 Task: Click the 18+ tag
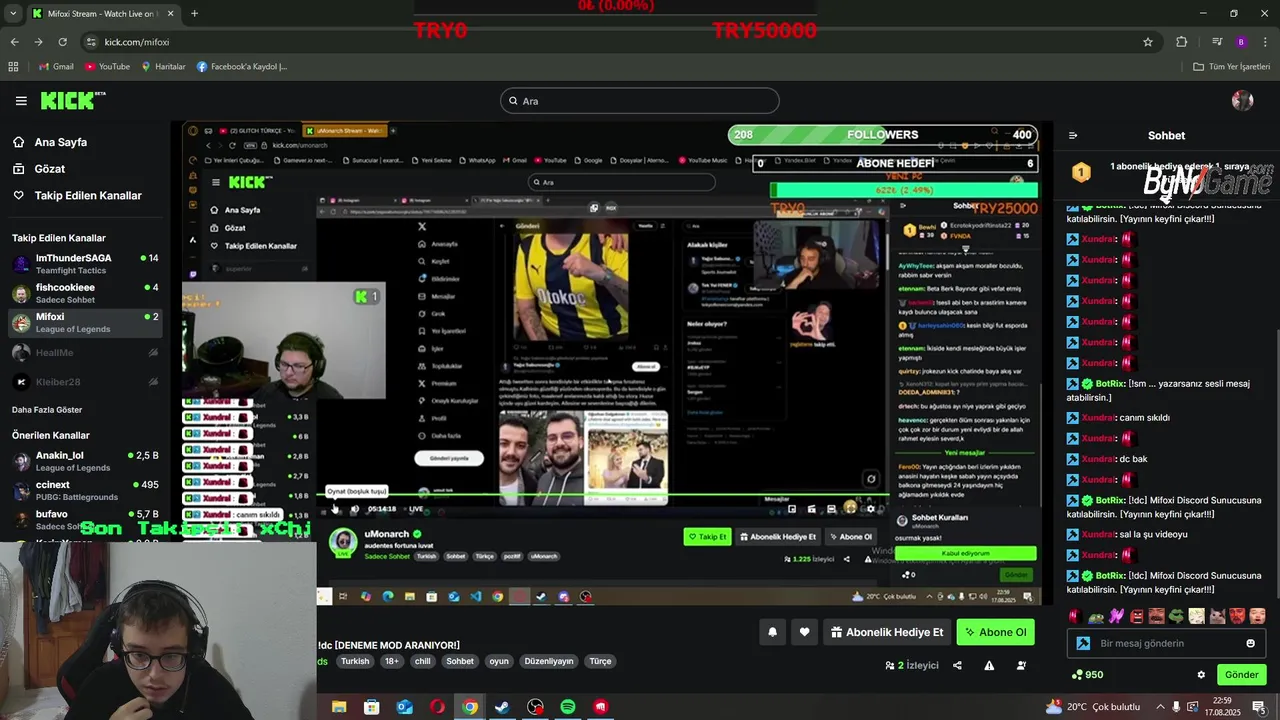point(391,661)
